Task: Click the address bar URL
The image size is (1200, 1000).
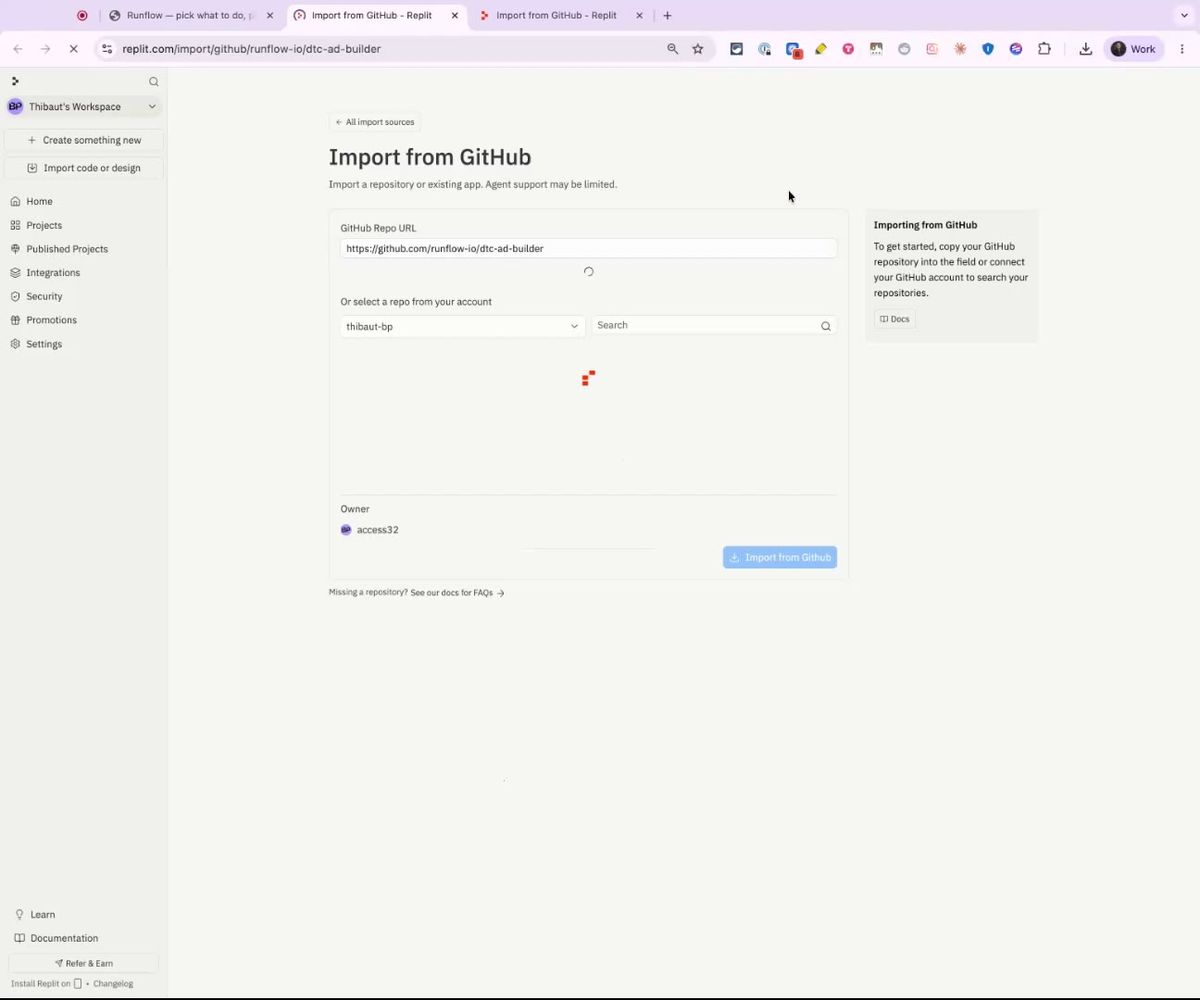Action: click(252, 49)
